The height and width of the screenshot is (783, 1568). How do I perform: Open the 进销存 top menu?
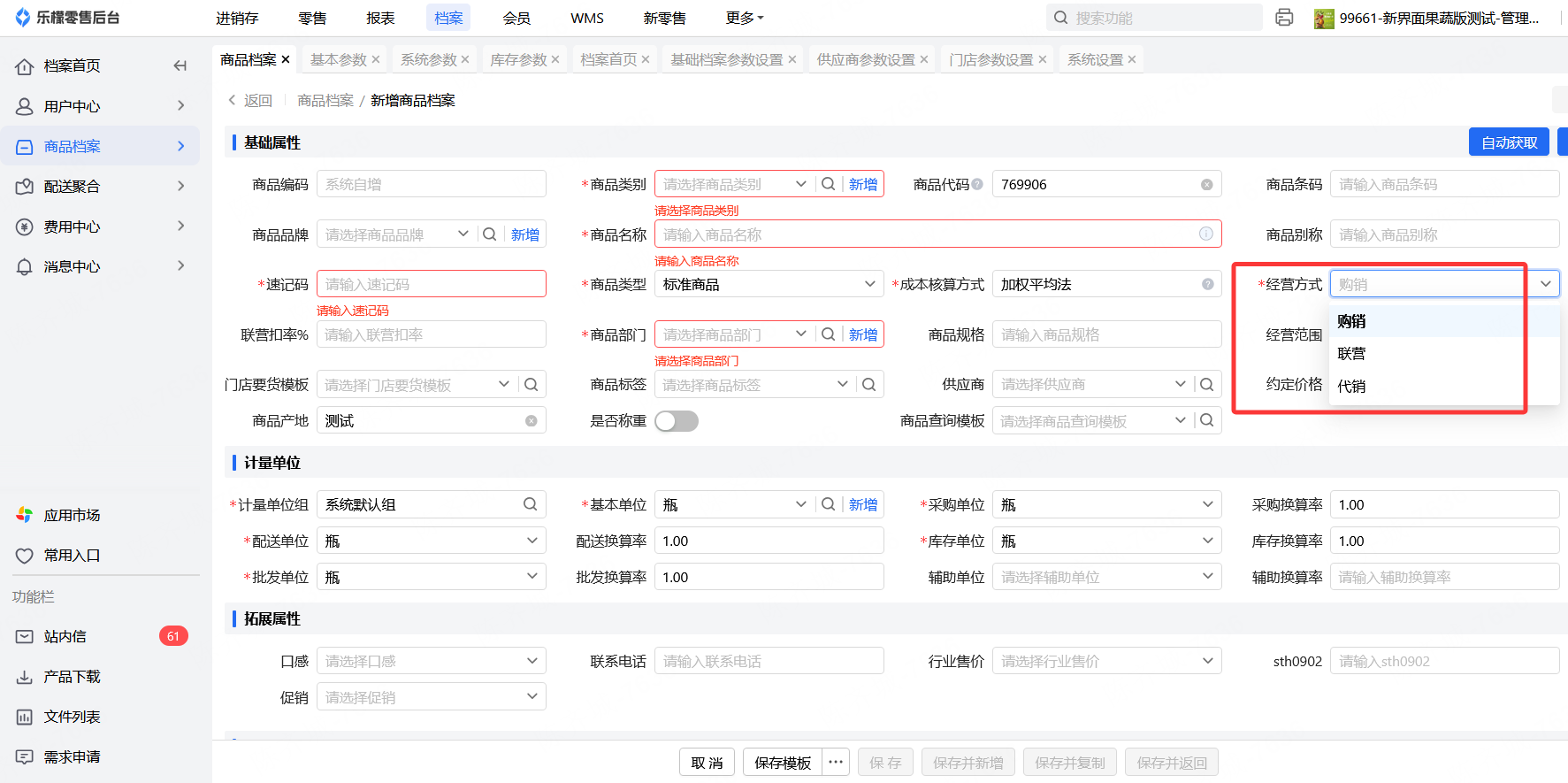(x=237, y=18)
